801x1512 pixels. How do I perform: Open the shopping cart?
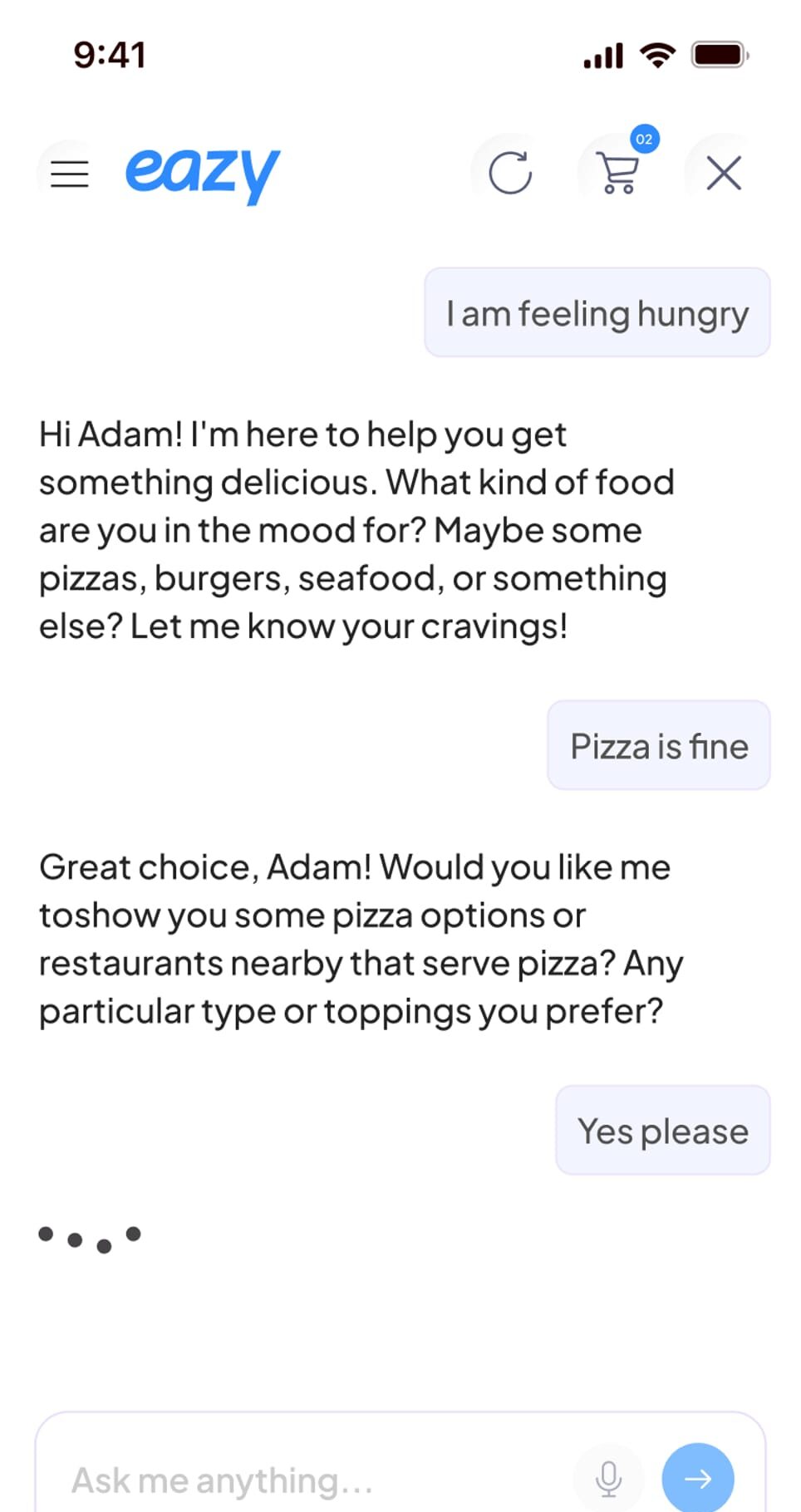(x=618, y=174)
